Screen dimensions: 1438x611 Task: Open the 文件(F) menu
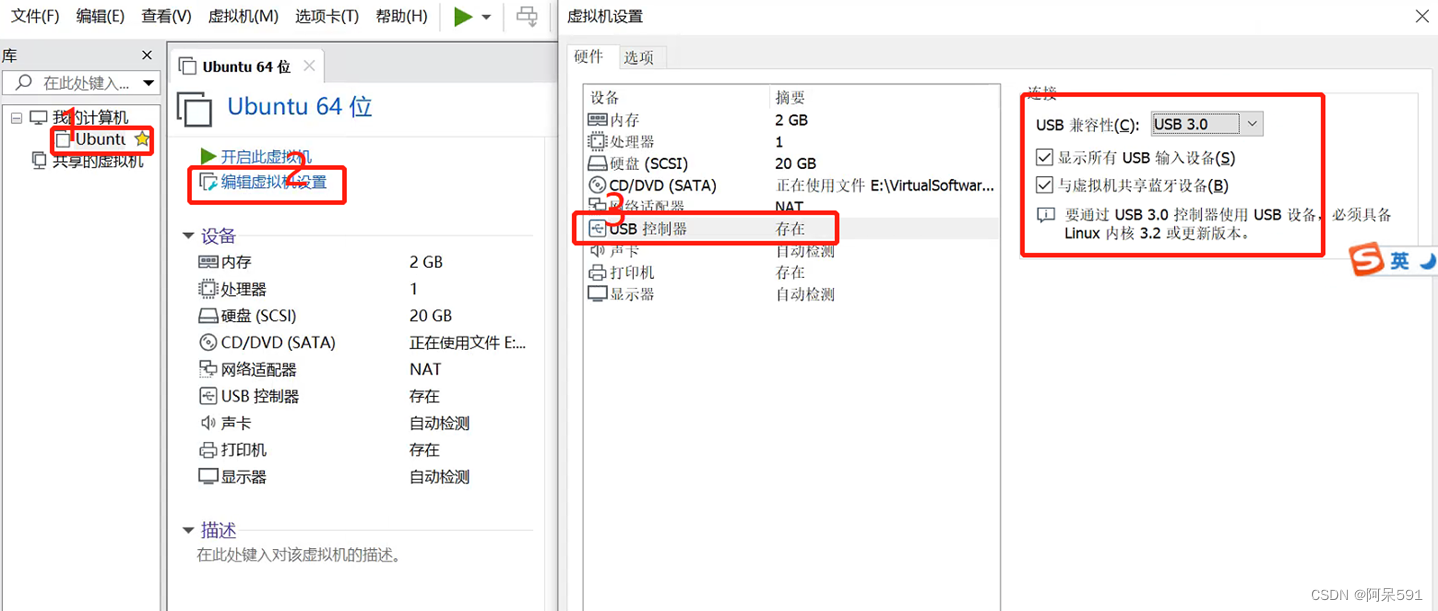[35, 17]
